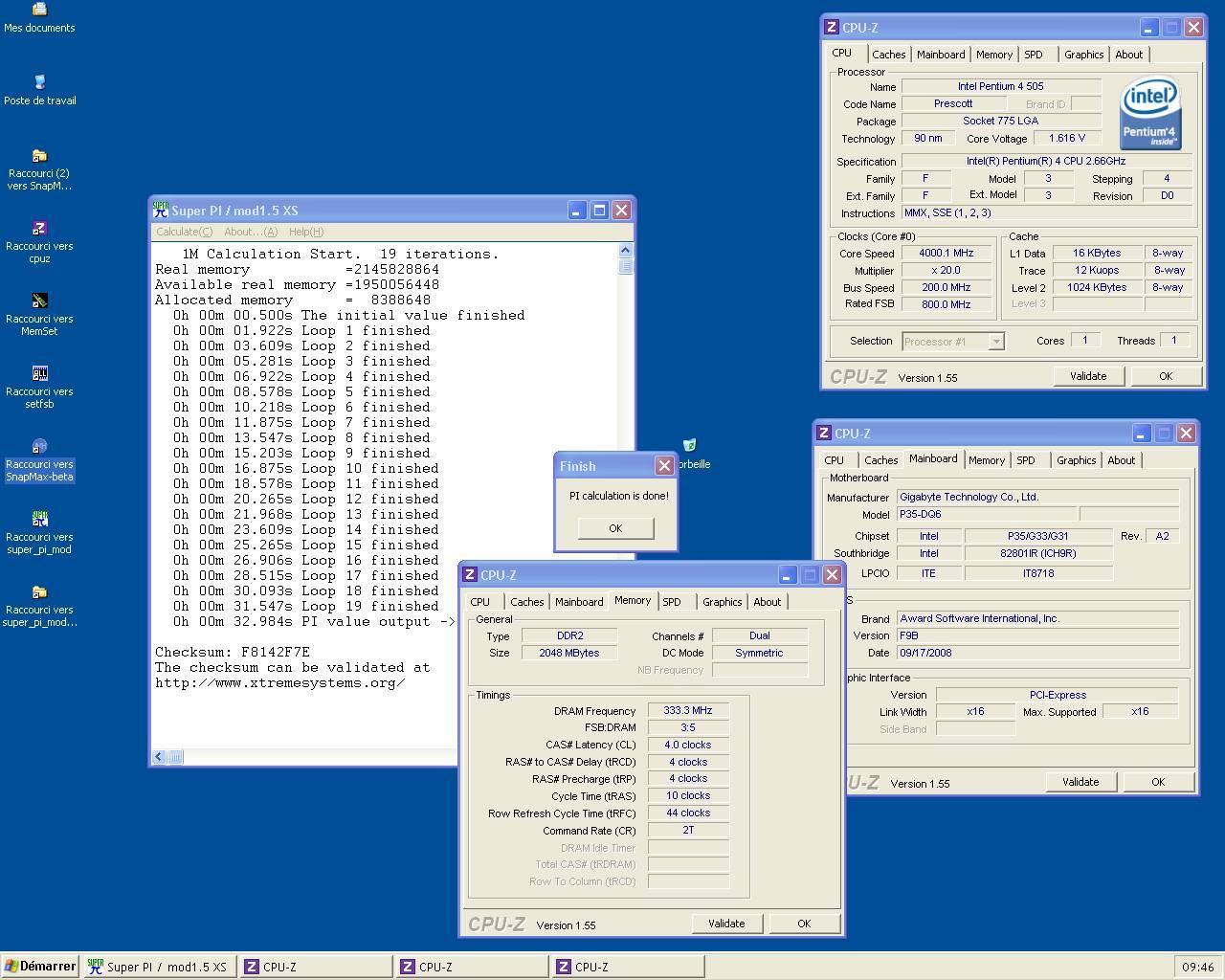This screenshot has width=1225, height=980.
Task: Click Checksum: F8142F7E line in Super PI
Action: coord(233,652)
